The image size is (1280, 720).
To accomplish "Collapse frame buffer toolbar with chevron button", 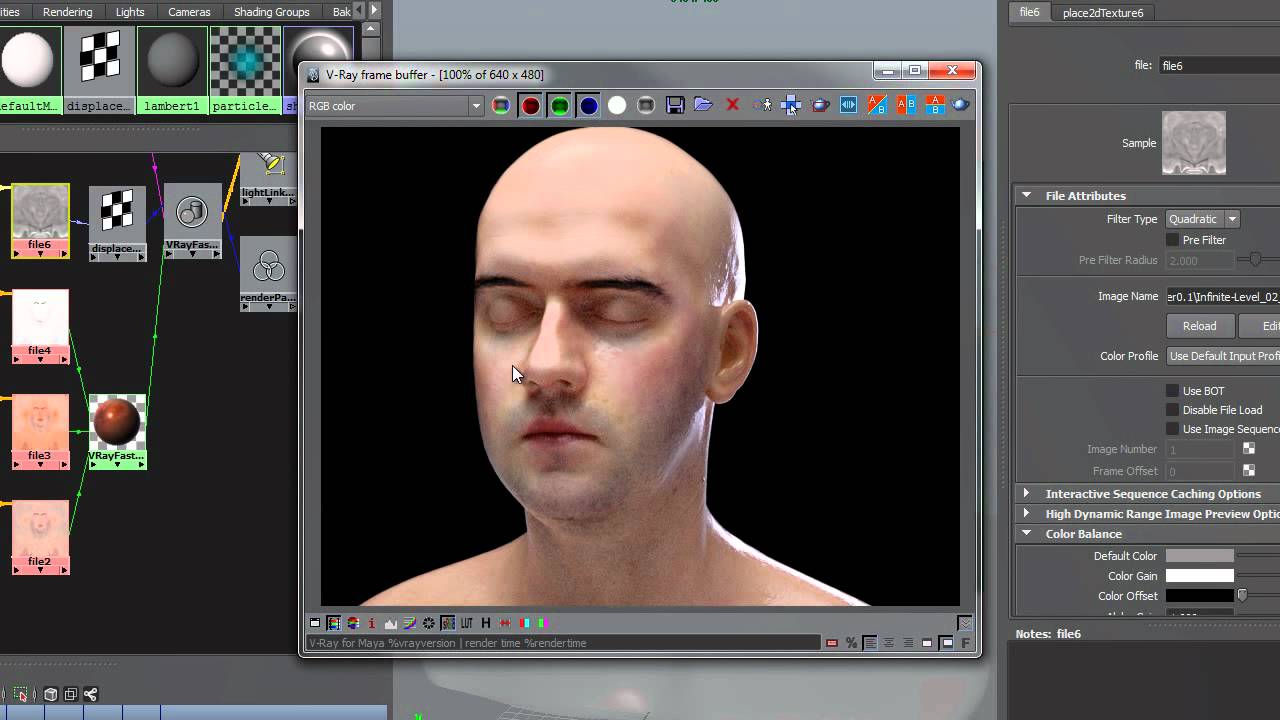I will [x=965, y=623].
